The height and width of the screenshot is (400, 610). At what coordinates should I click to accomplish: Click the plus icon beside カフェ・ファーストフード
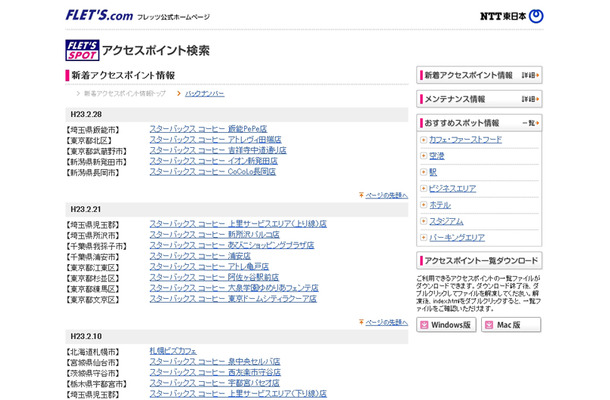[x=424, y=140]
